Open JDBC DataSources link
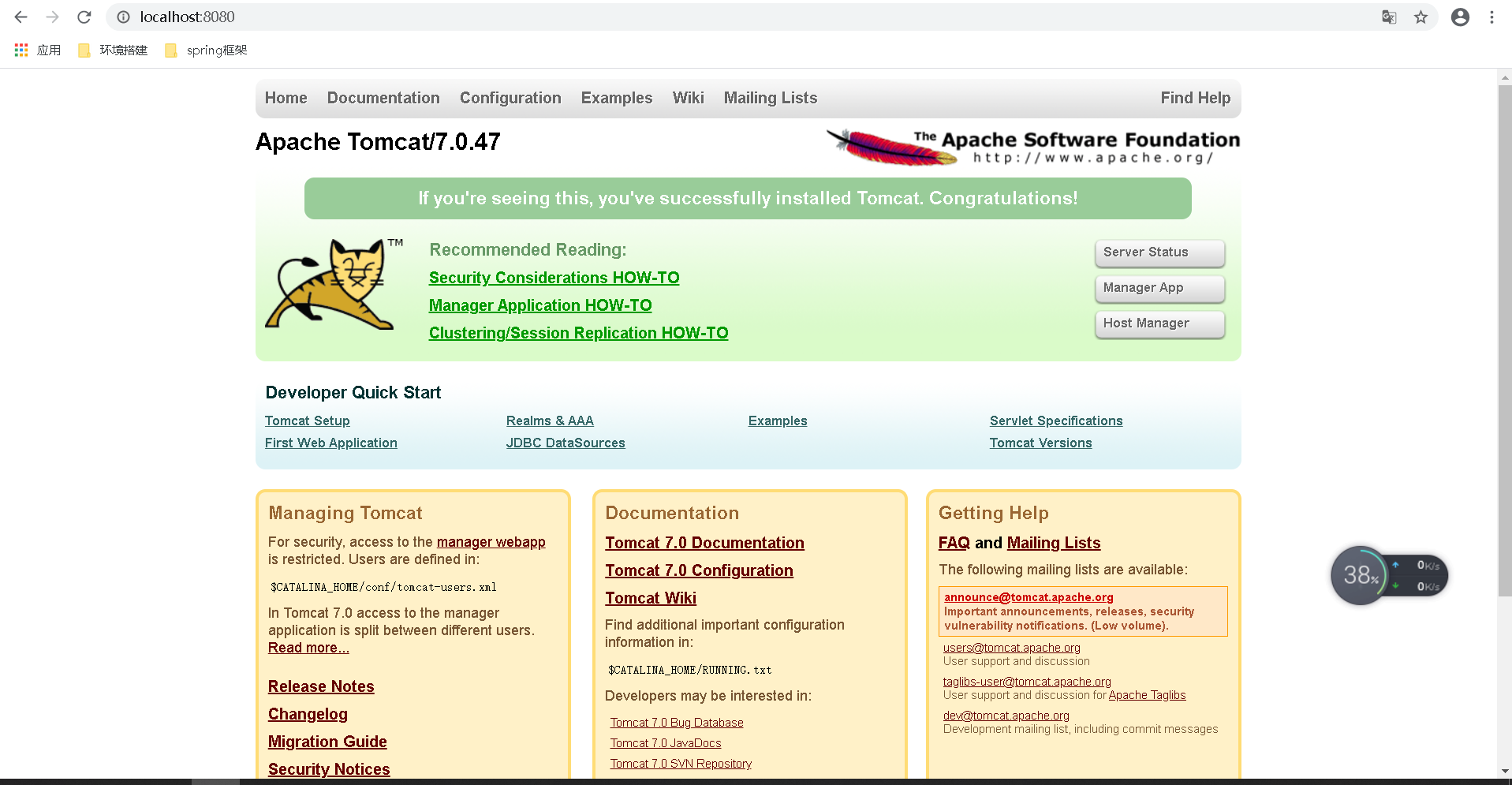The height and width of the screenshot is (785, 1512). pyautogui.click(x=566, y=443)
